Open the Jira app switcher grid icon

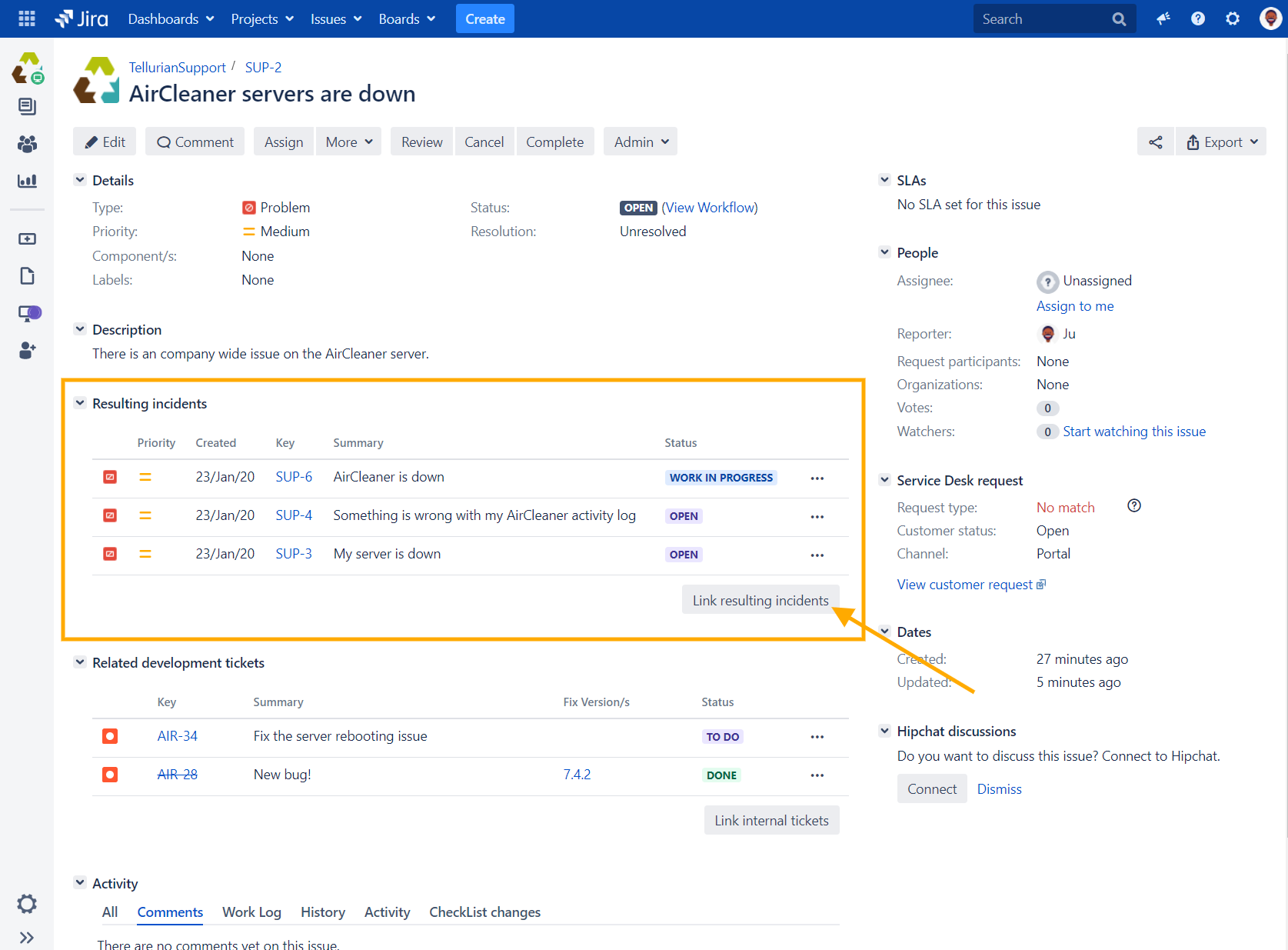25,18
